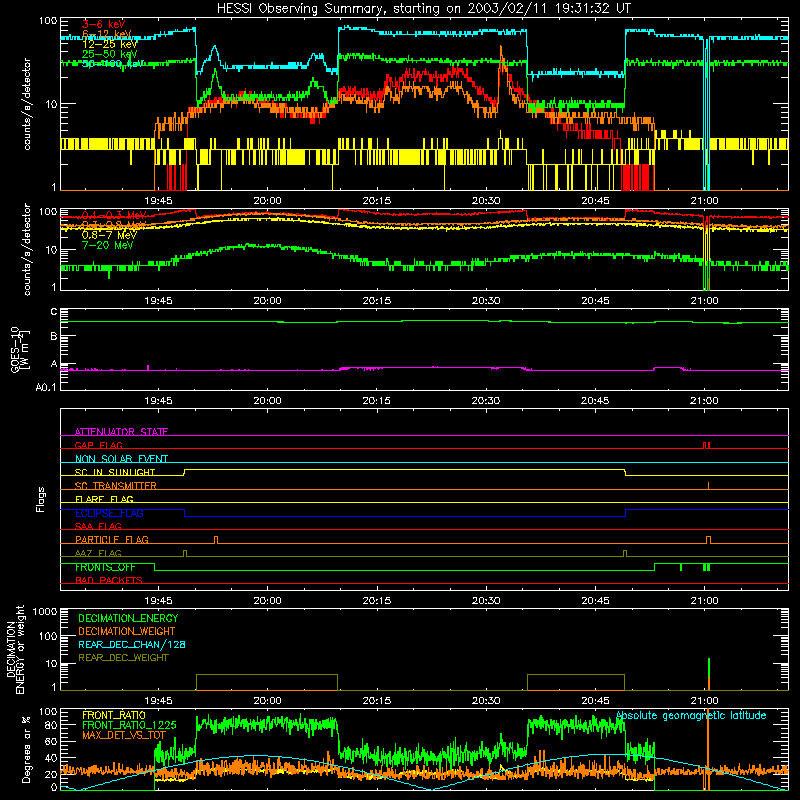
Task: Select the DECIMATION_ENERGY legend label
Action: tap(128, 618)
